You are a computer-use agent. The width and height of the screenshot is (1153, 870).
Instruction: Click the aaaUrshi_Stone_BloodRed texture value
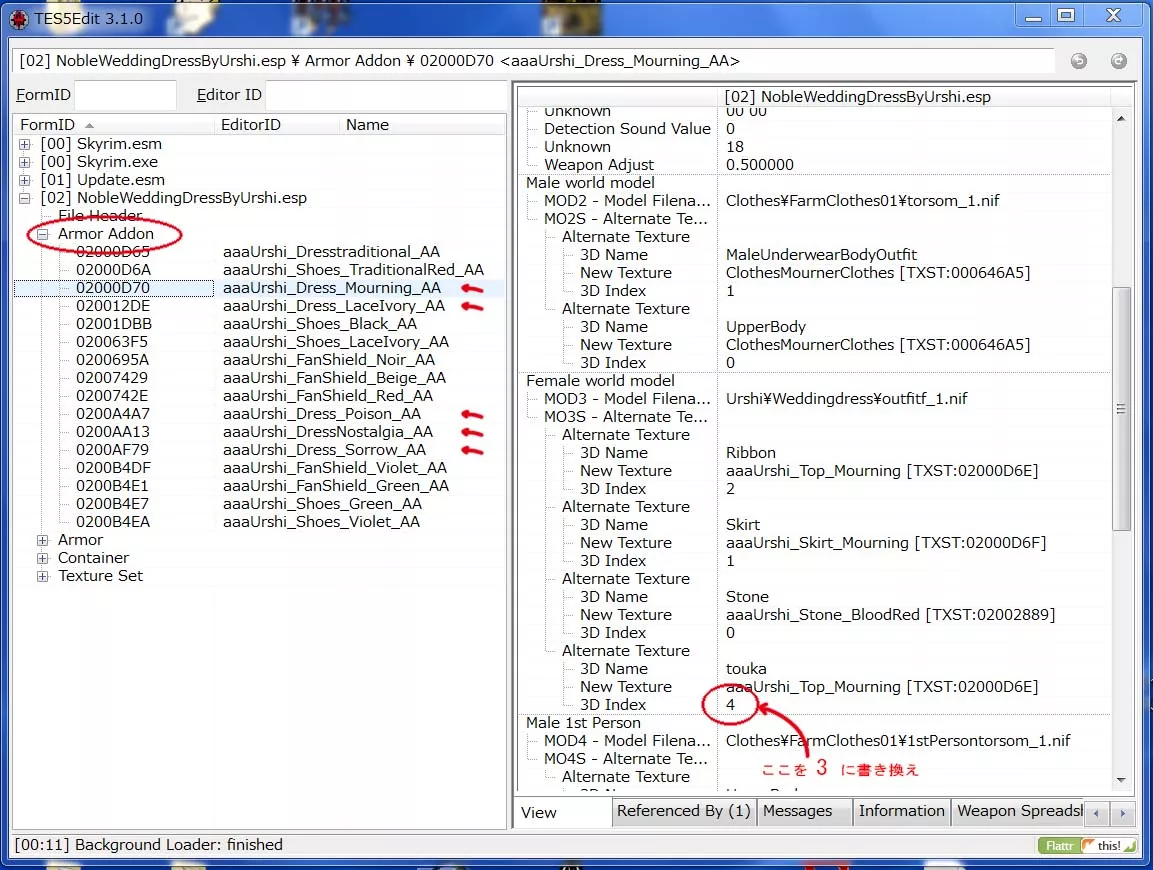click(890, 616)
